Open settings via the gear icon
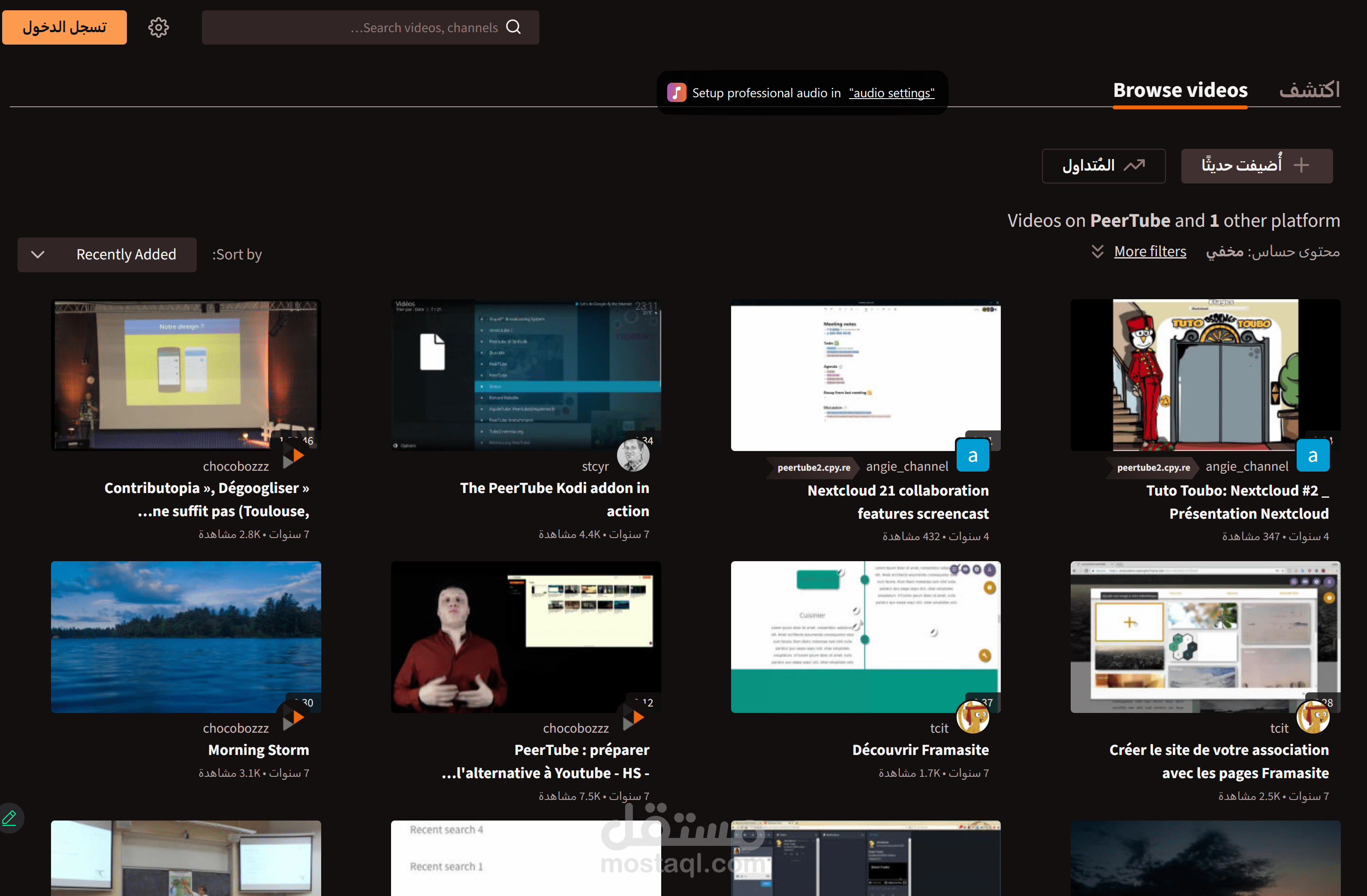Viewport: 1367px width, 896px height. pos(159,27)
